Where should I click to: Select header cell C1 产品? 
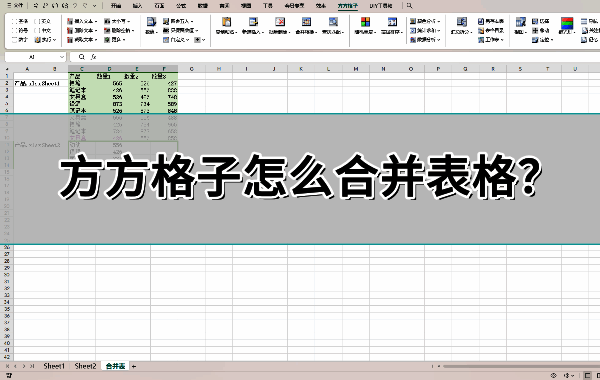pos(82,76)
